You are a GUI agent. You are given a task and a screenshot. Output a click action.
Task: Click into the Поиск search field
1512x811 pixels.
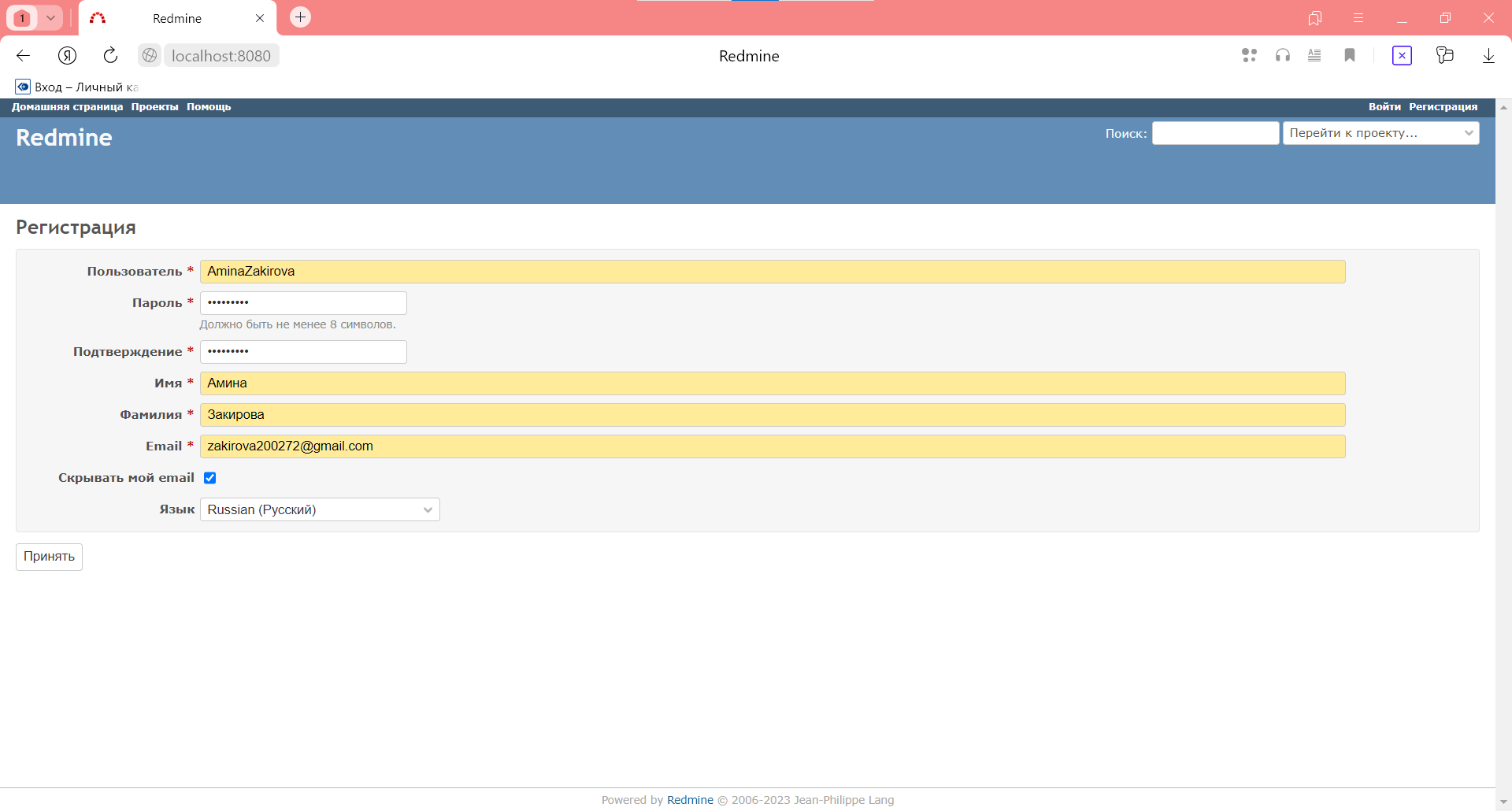tap(1215, 133)
